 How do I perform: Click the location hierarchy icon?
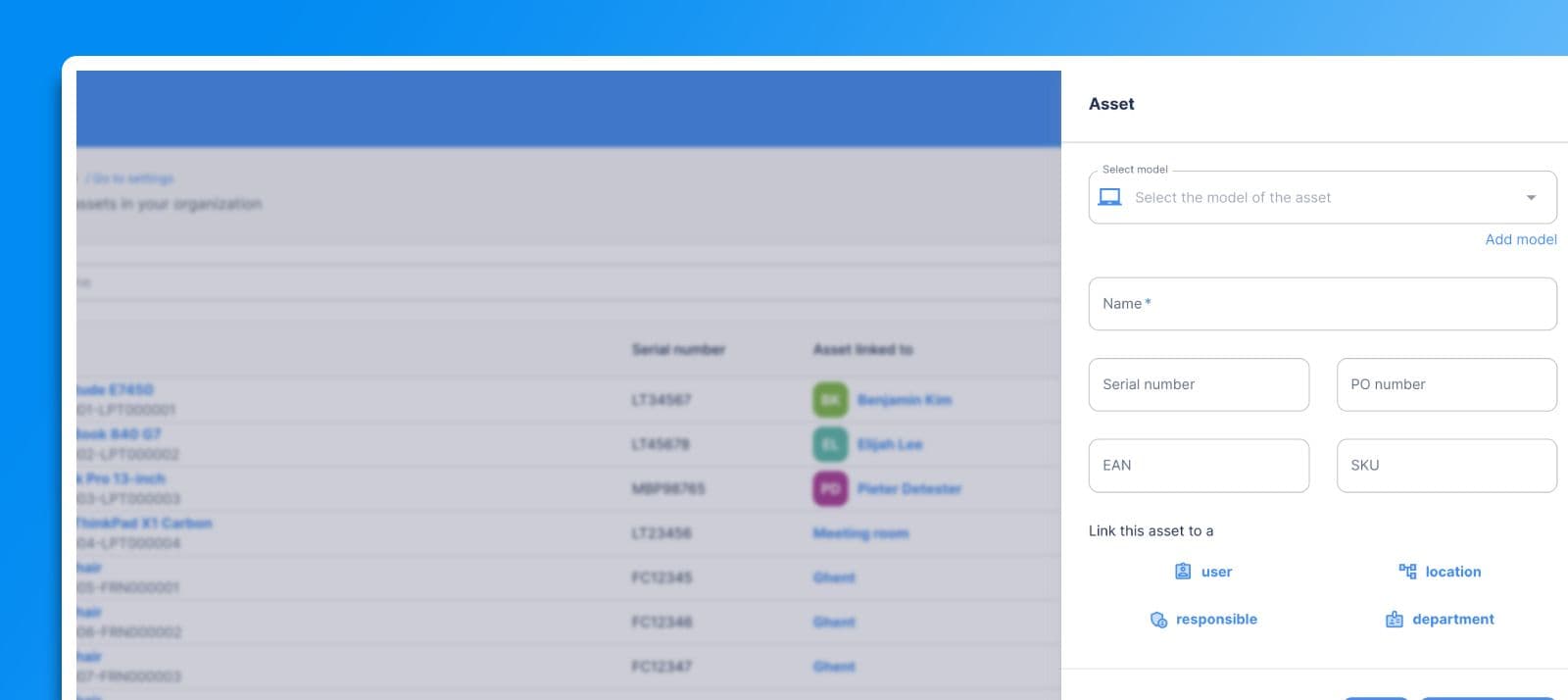tap(1407, 572)
